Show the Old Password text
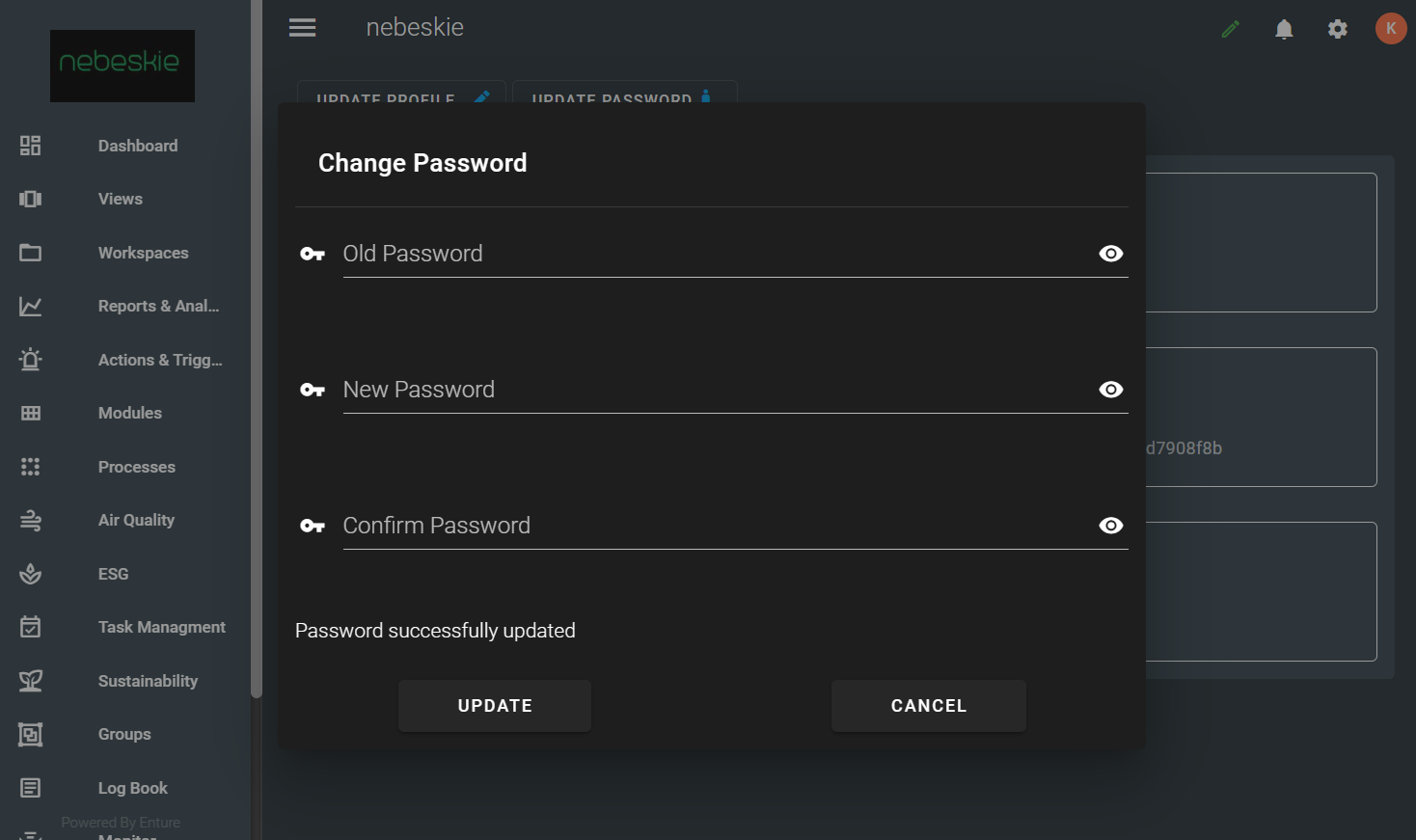This screenshot has height=840, width=1416. point(1111,254)
